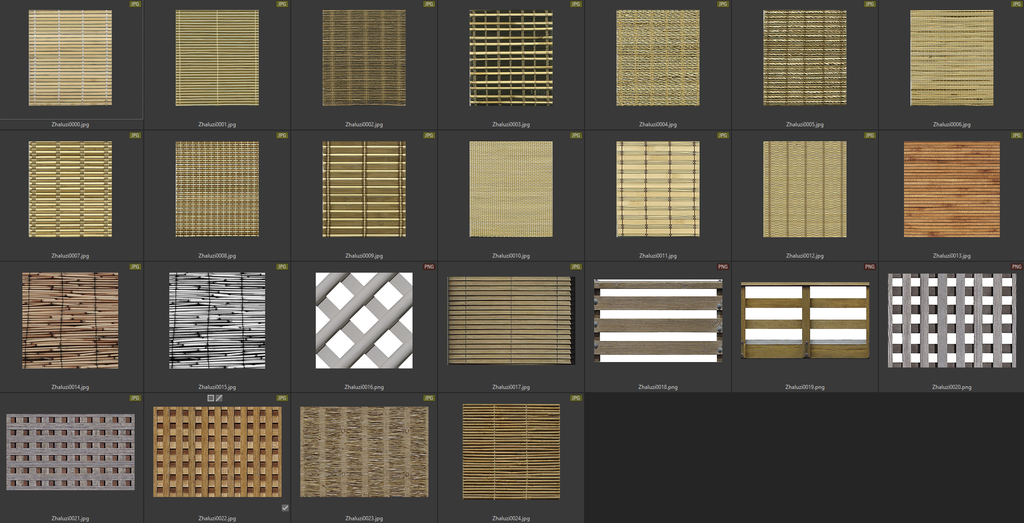Image resolution: width=1024 pixels, height=523 pixels.
Task: Click the Zhaluzi0010.jpg filename label
Action: 511,256
